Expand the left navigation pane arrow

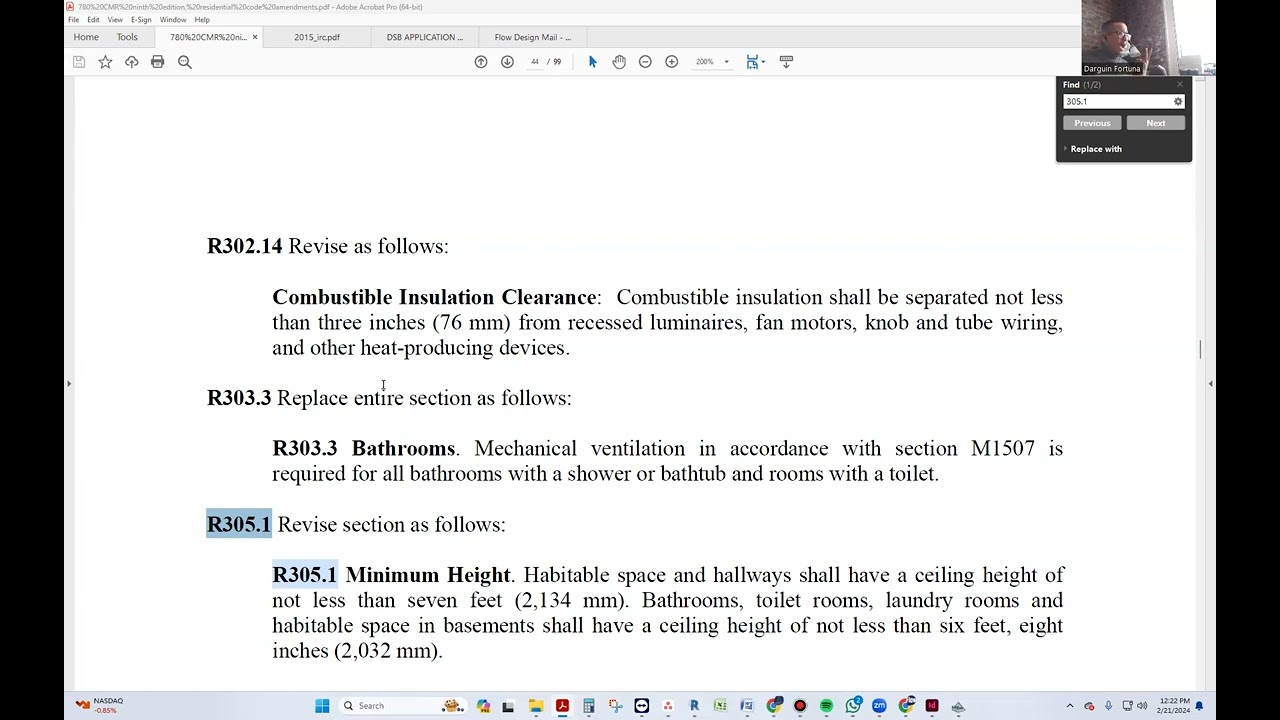point(69,383)
